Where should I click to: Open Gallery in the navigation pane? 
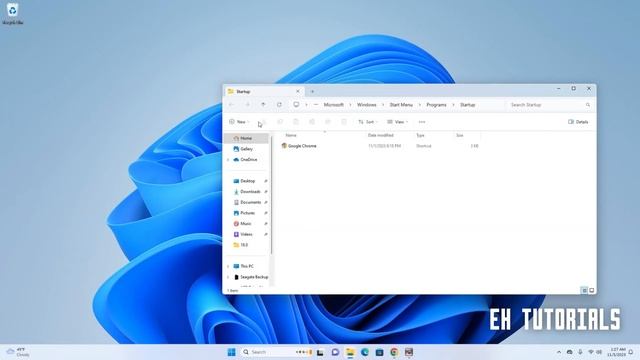coord(247,149)
